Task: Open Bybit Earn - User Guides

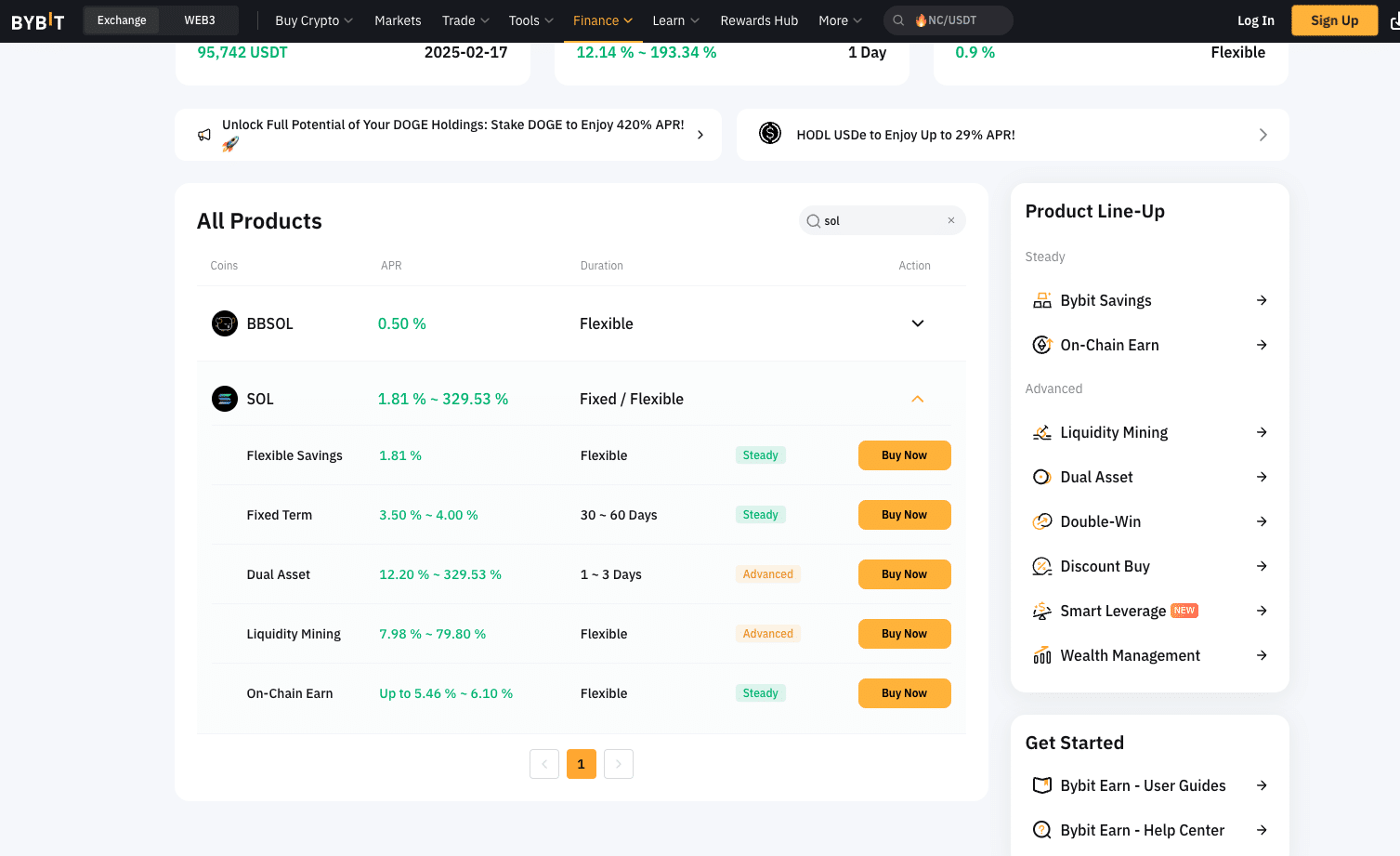Action: [x=1150, y=785]
